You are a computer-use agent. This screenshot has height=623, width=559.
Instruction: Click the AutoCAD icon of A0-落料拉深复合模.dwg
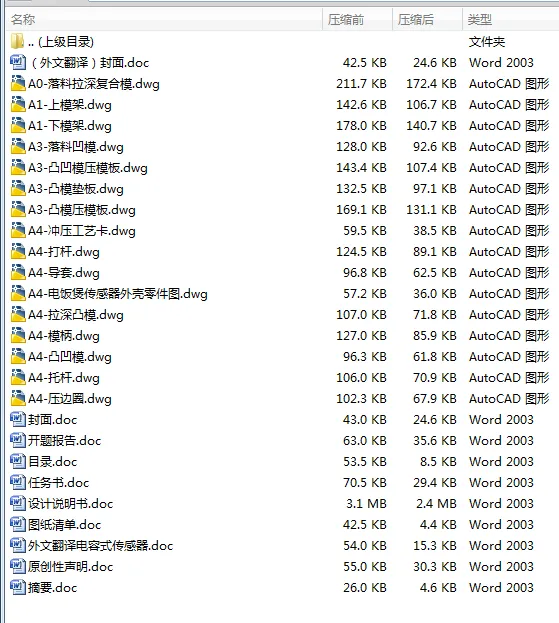(18, 83)
